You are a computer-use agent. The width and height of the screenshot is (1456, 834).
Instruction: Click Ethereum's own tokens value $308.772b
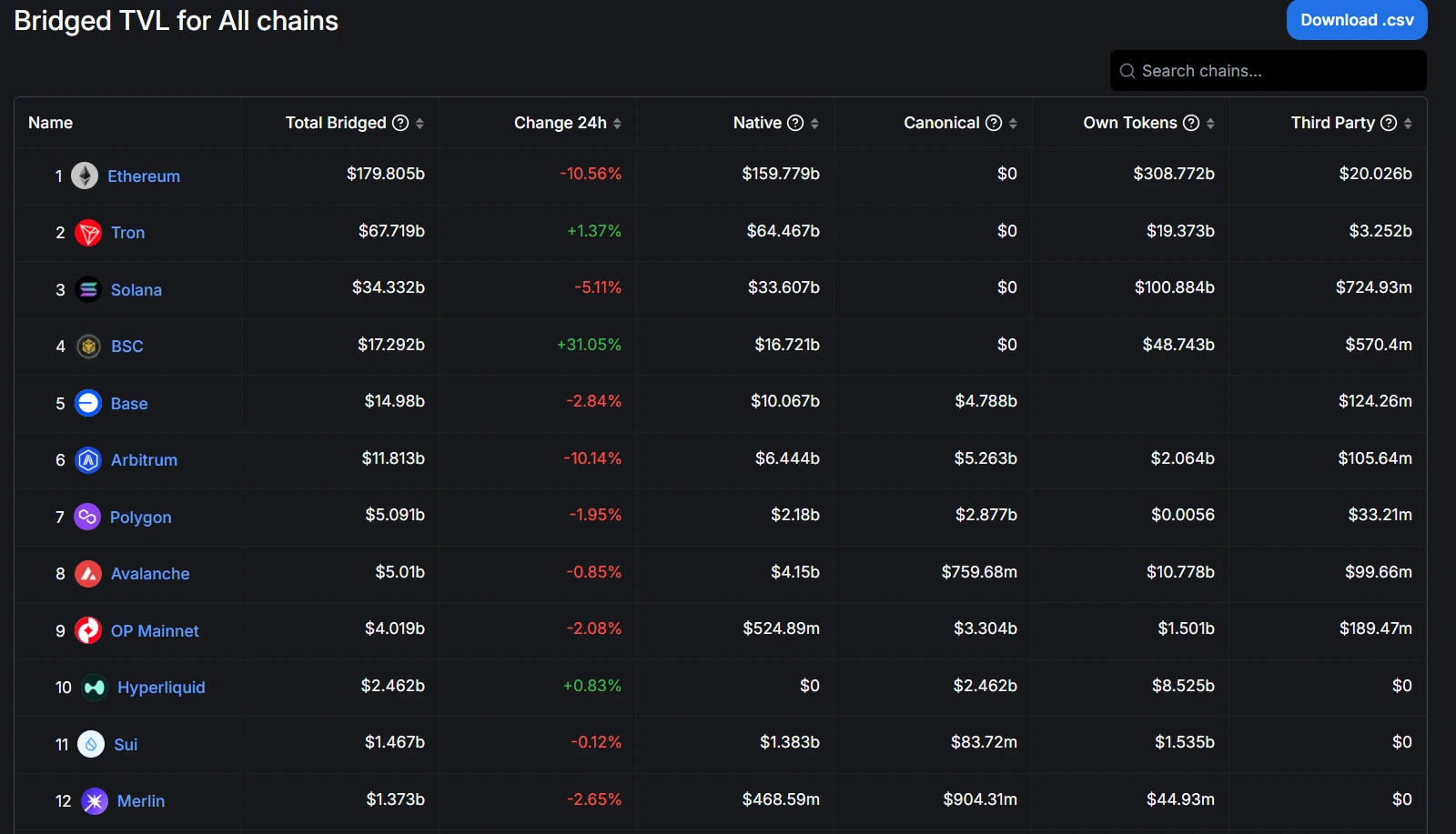point(1174,174)
